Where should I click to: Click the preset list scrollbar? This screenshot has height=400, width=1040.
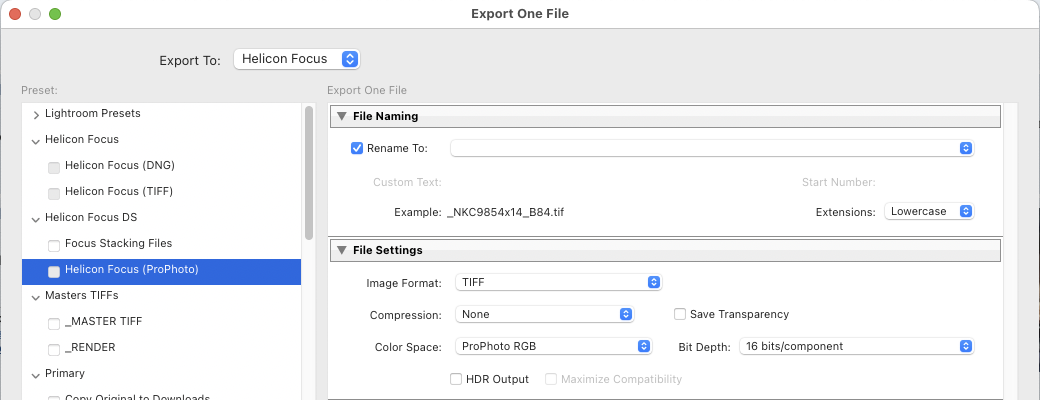[x=308, y=172]
